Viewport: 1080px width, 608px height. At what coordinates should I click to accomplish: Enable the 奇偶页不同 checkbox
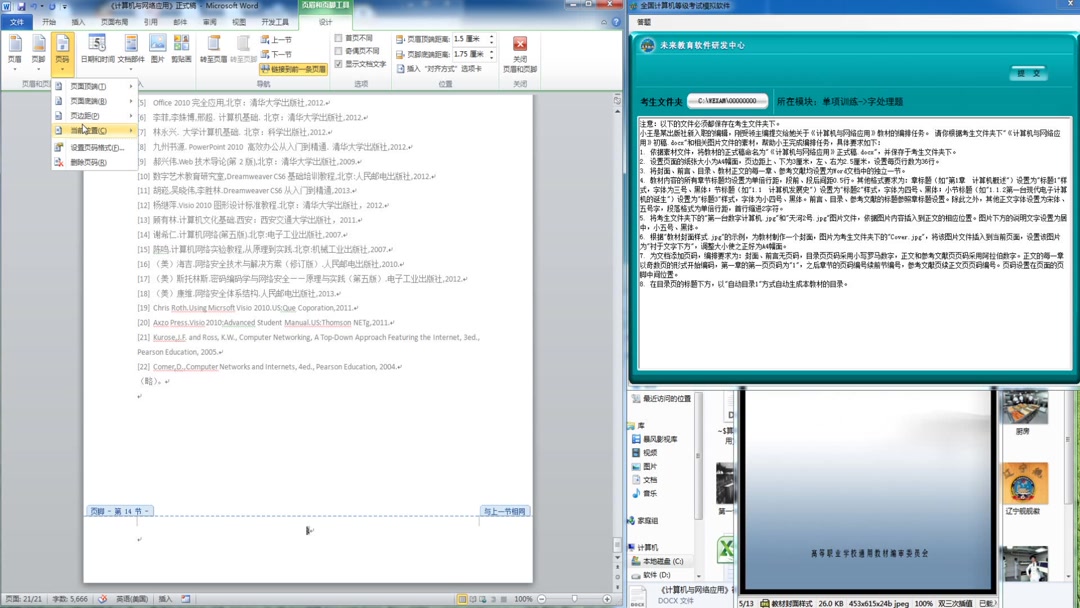pos(338,50)
